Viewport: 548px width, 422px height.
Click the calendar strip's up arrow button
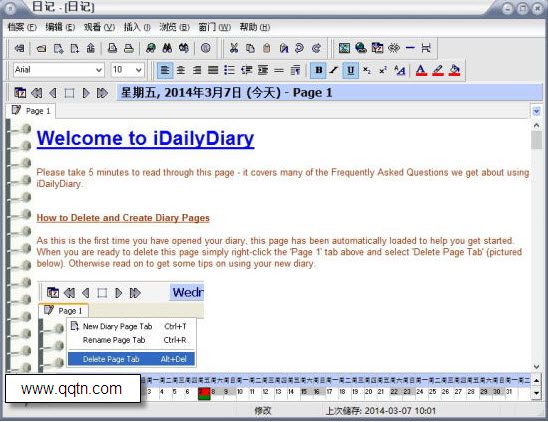point(536,380)
